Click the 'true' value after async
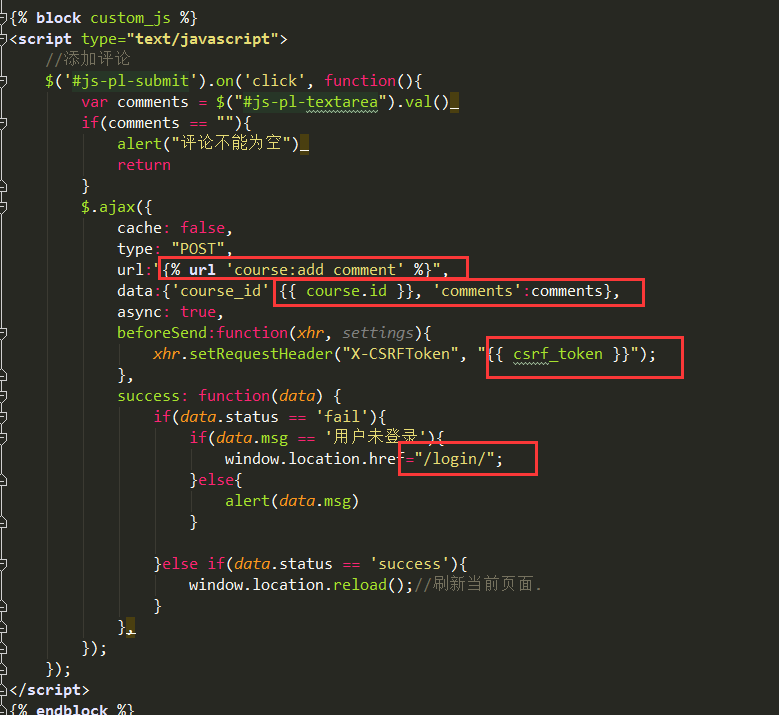 (198, 312)
